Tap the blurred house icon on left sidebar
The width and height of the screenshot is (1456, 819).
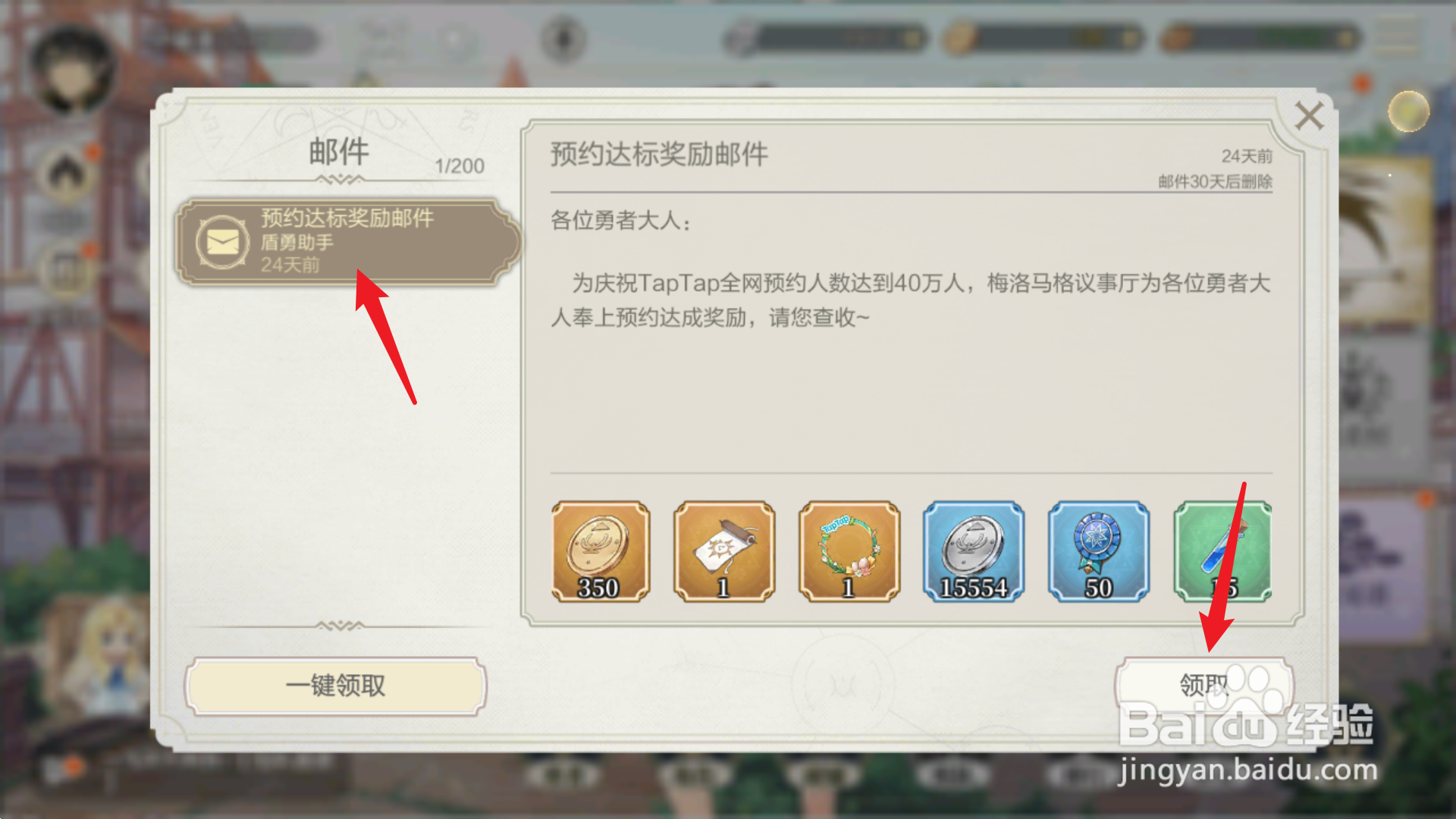coord(67,173)
